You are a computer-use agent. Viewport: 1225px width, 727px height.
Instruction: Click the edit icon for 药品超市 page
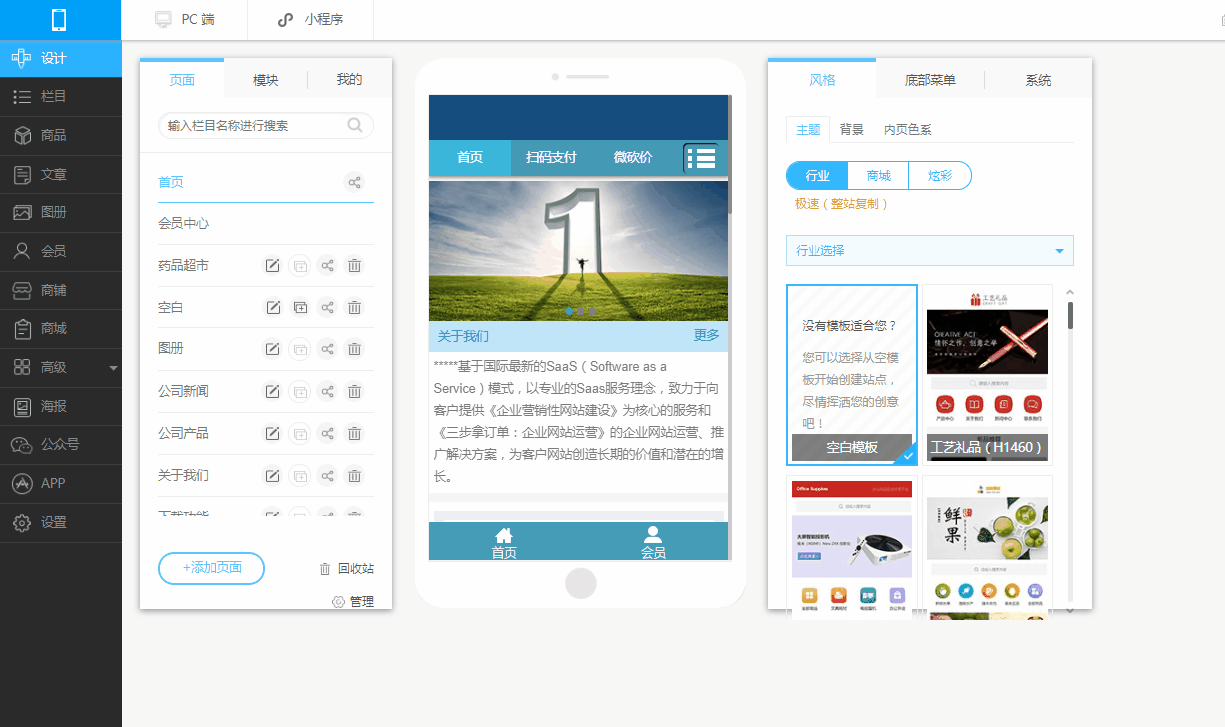272,266
